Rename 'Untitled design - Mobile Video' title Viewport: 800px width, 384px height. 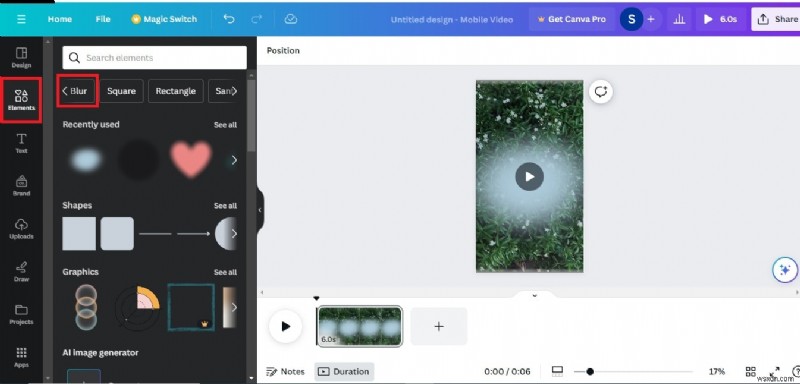pyautogui.click(x=452, y=19)
